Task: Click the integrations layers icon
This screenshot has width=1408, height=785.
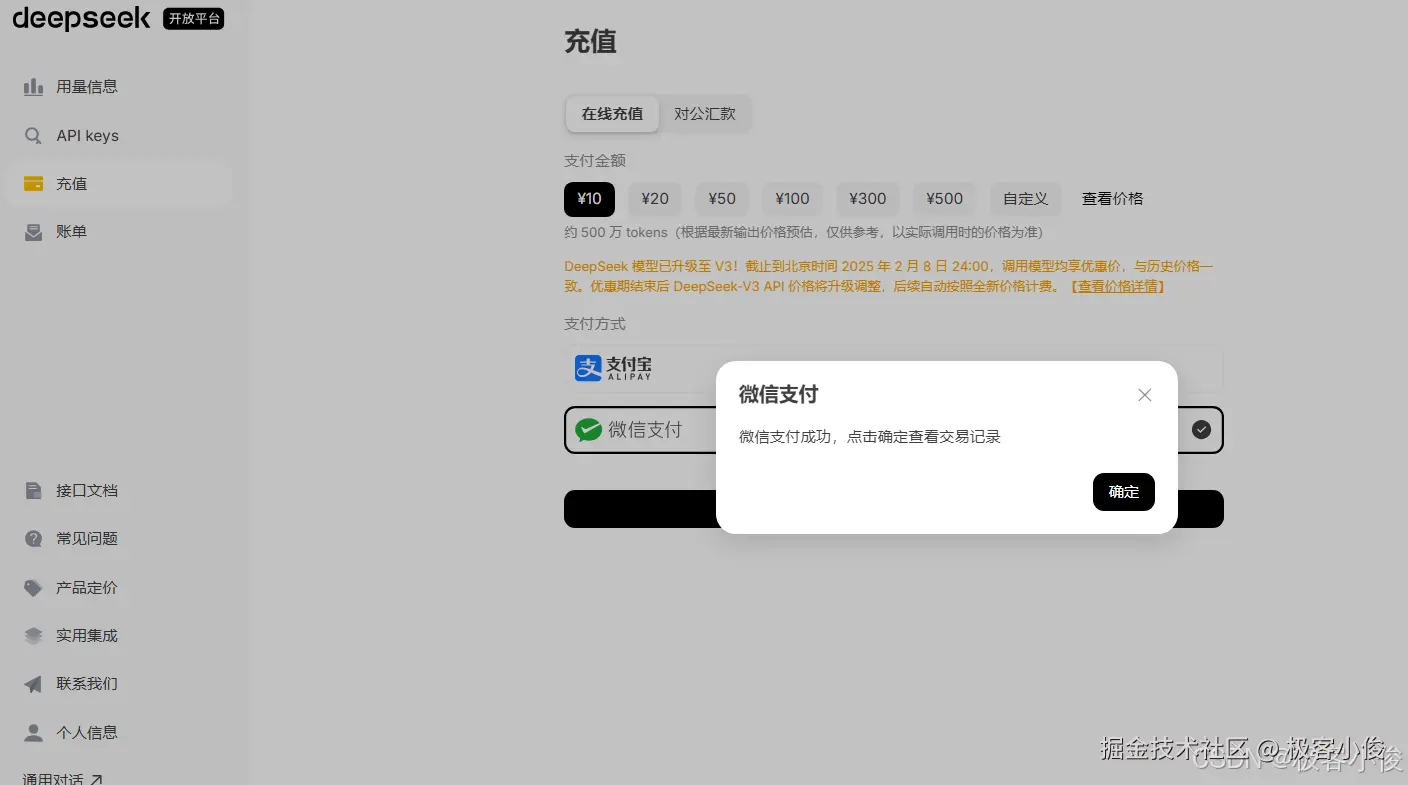Action: click(x=33, y=636)
